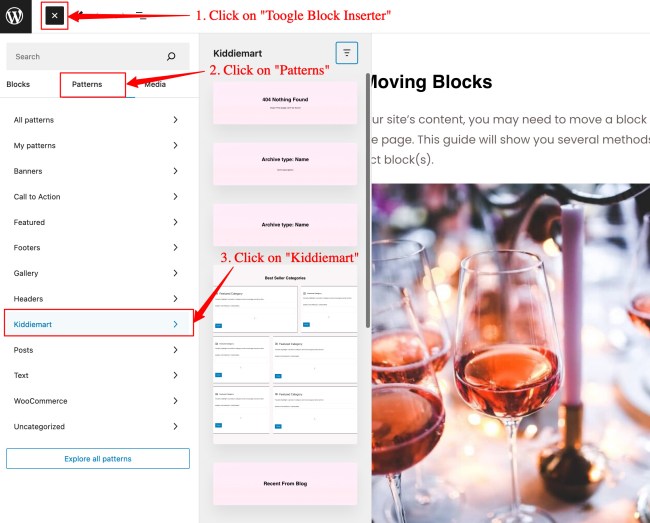Click the chevron next to Call to Action
The width and height of the screenshot is (650, 523).
[175, 196]
